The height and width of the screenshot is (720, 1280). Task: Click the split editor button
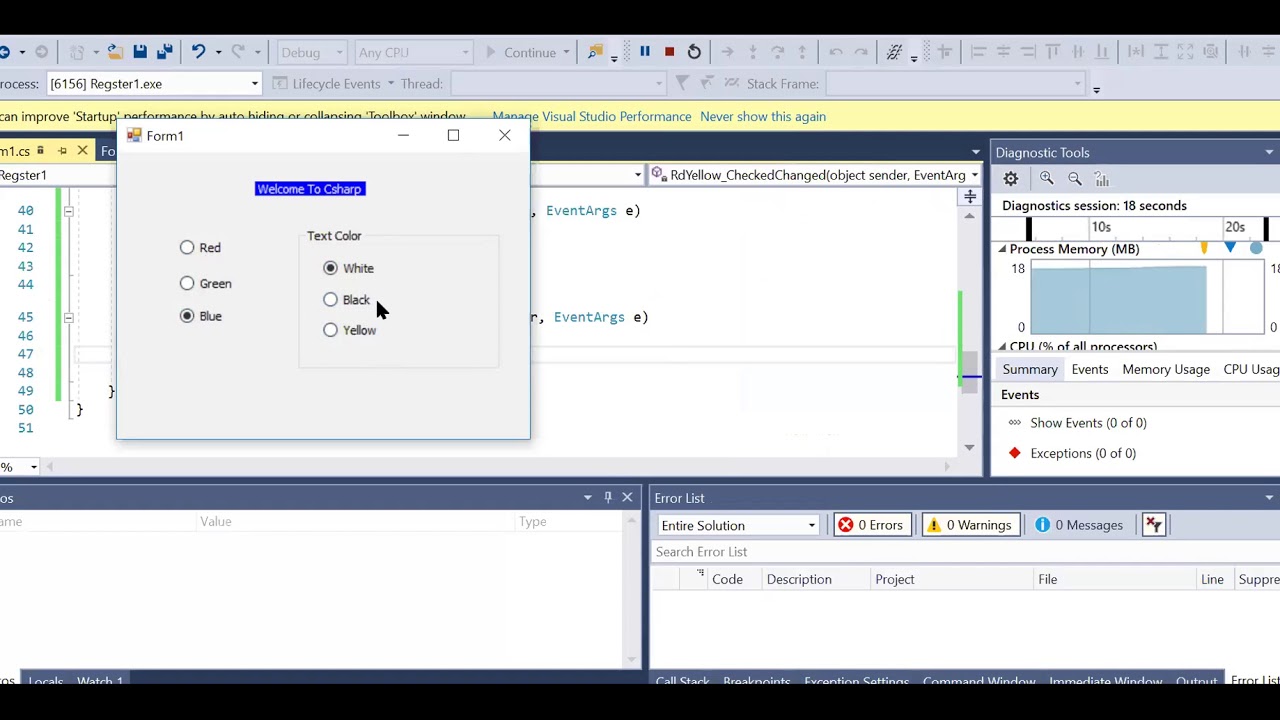coord(970,197)
